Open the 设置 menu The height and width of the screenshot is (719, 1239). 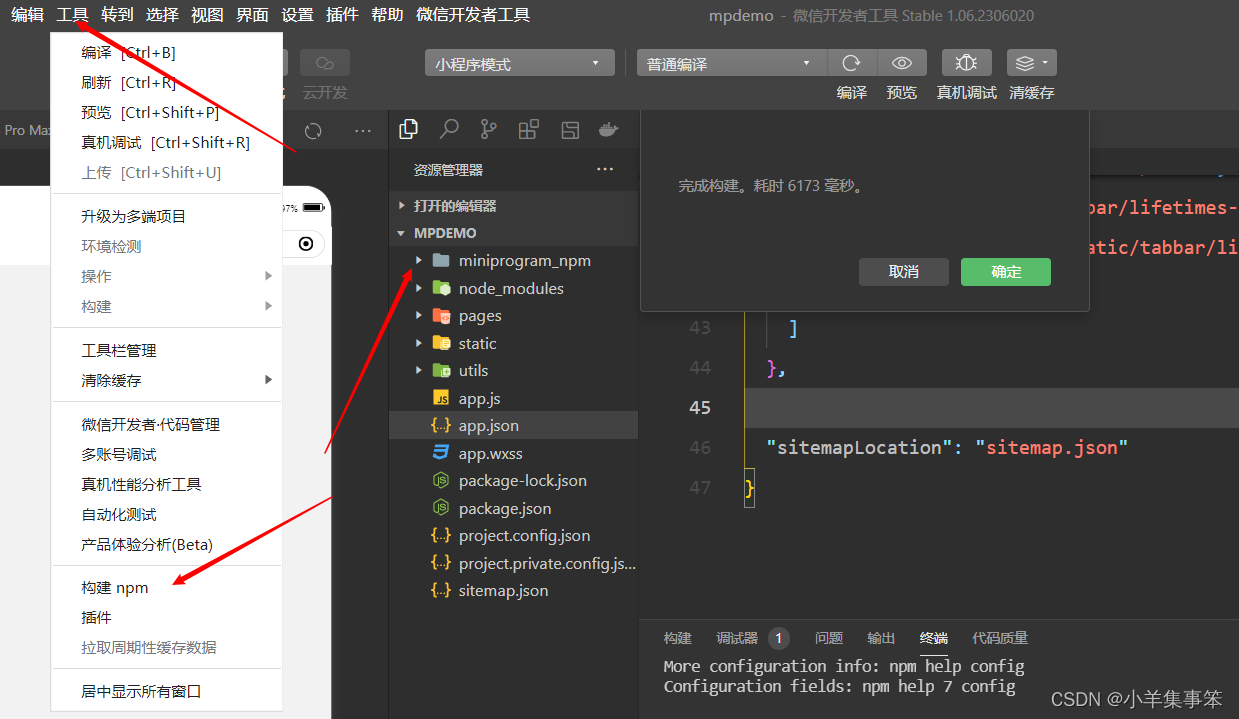pyautogui.click(x=297, y=14)
